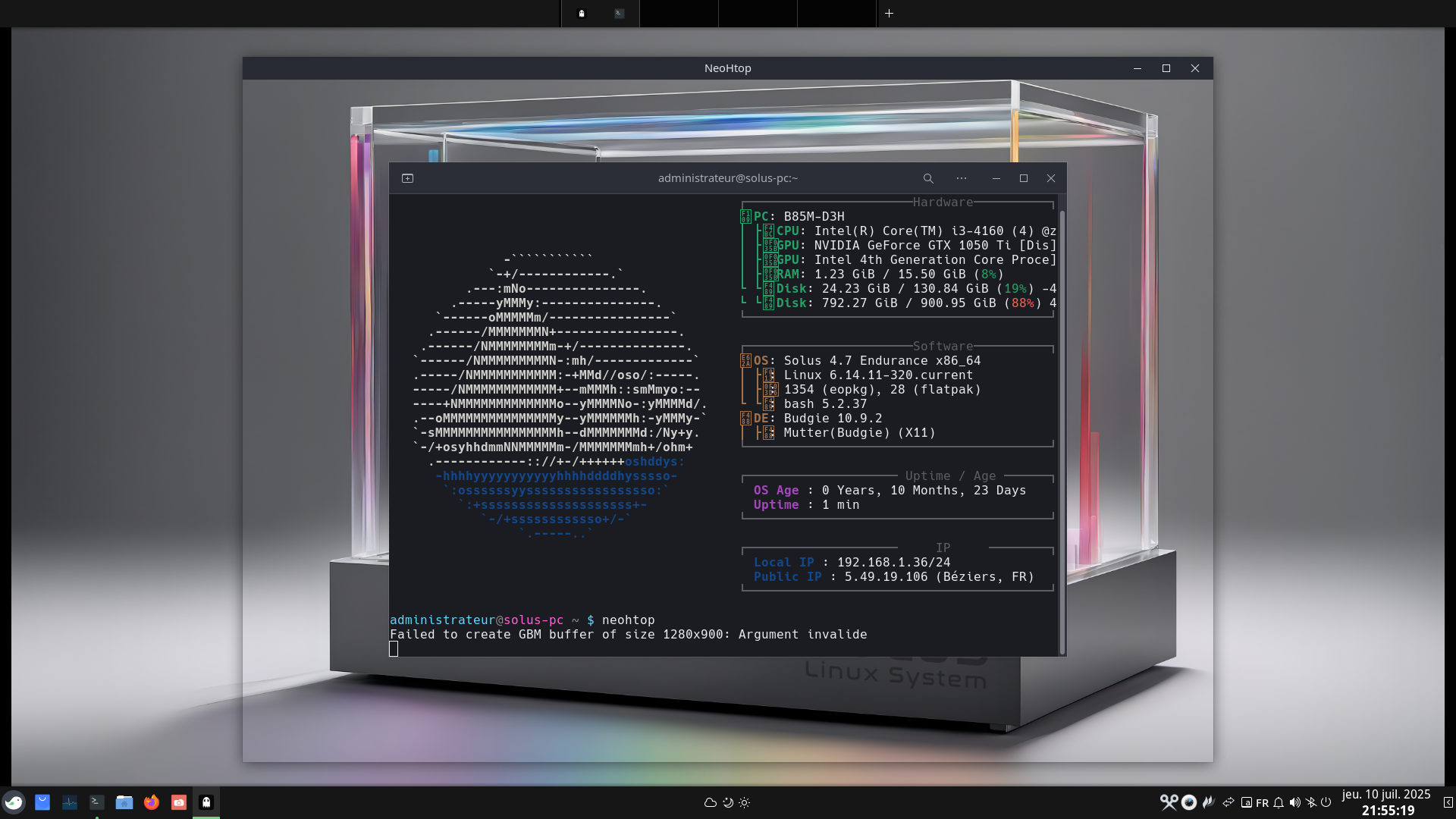Screen dimensions: 1456x819
Task: Open the Budgie menu launcher
Action: point(14,802)
